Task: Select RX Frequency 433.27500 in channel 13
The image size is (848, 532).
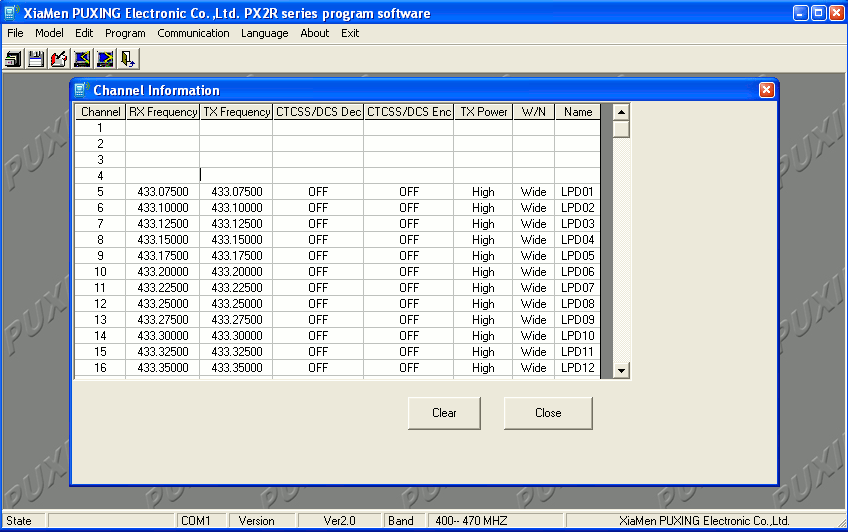Action: coord(163,320)
